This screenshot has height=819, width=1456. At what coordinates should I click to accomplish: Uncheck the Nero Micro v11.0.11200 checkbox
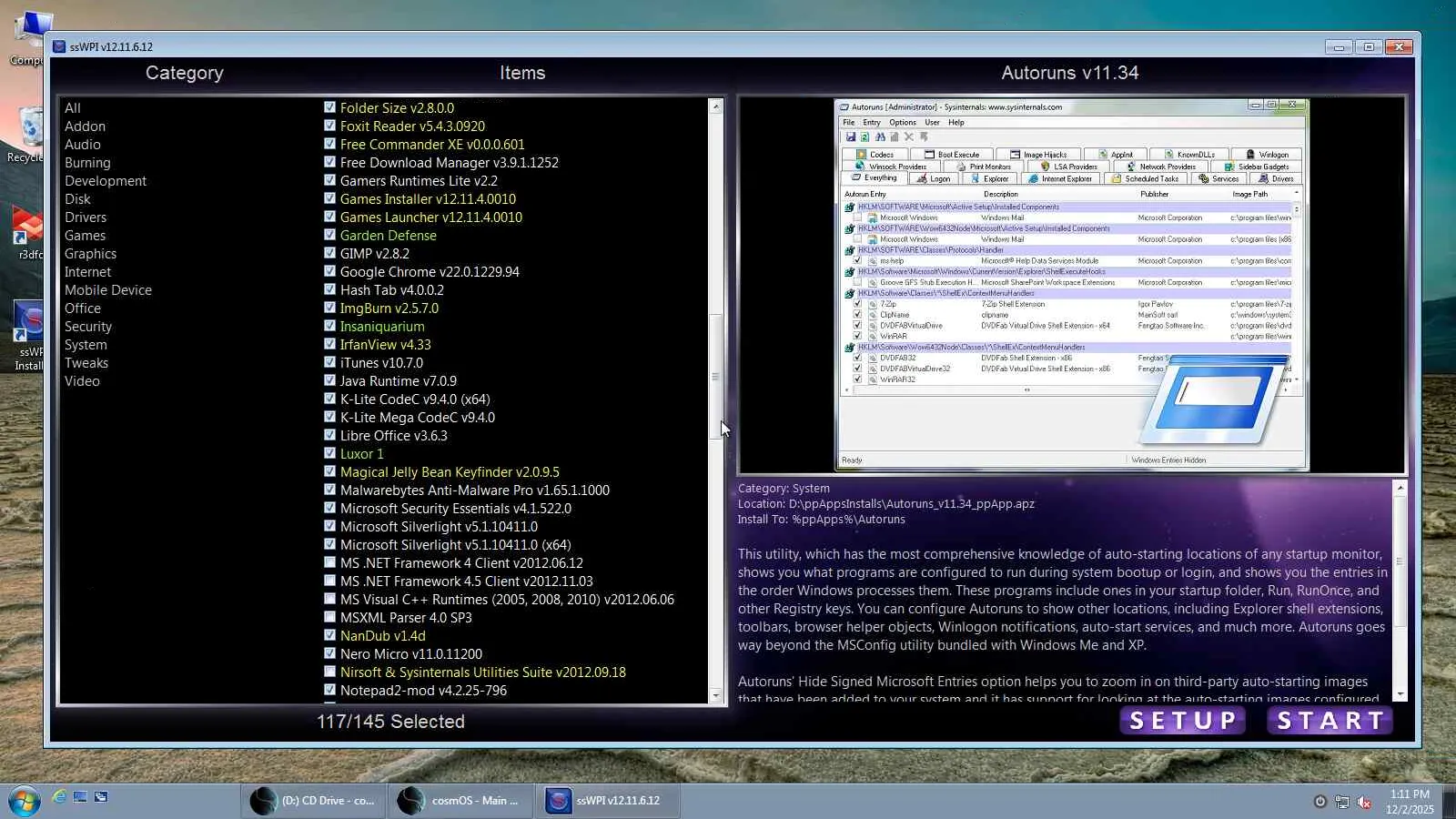[330, 653]
